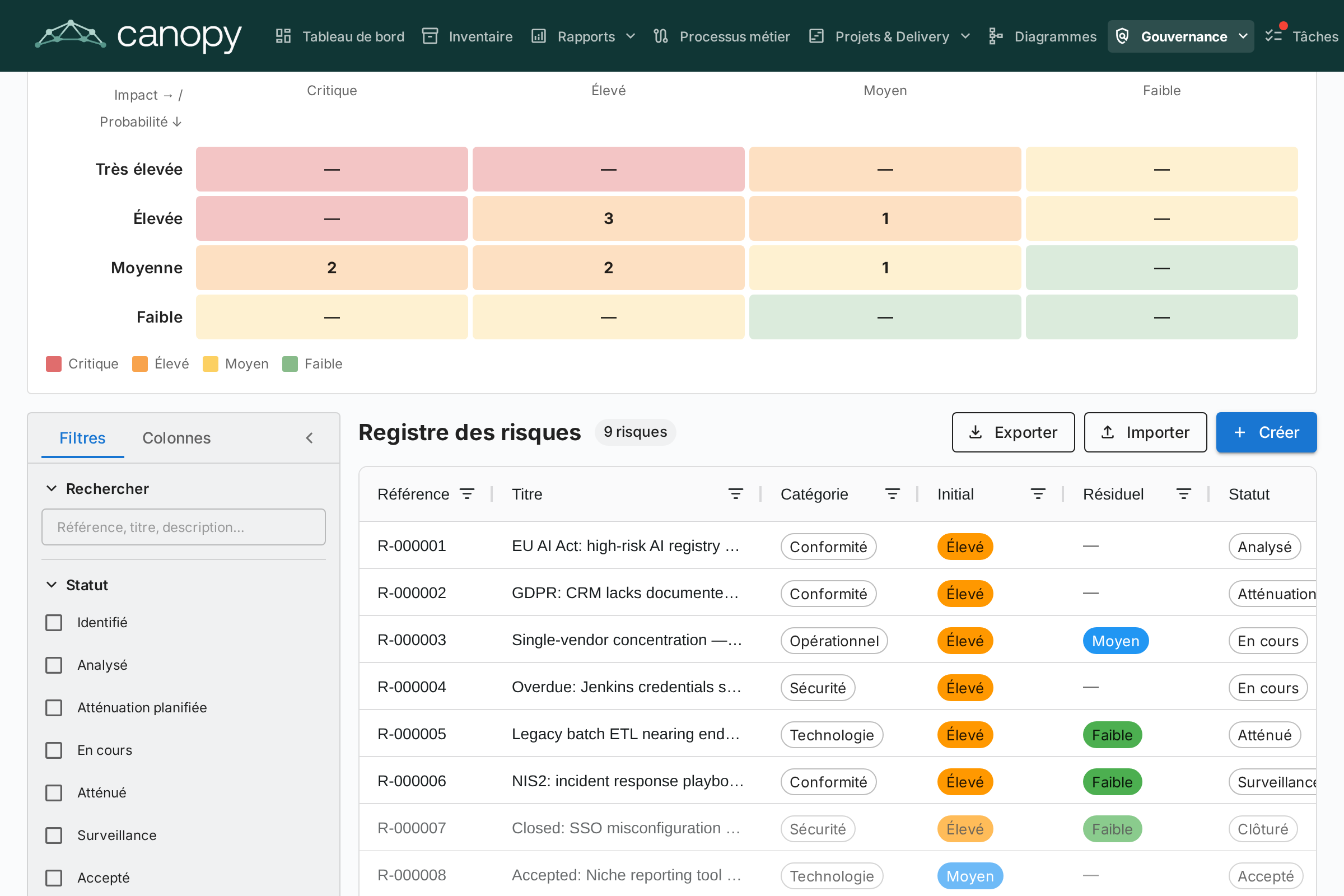The height and width of the screenshot is (896, 1344).
Task: Go to the Inventaire page
Action: click(x=468, y=36)
